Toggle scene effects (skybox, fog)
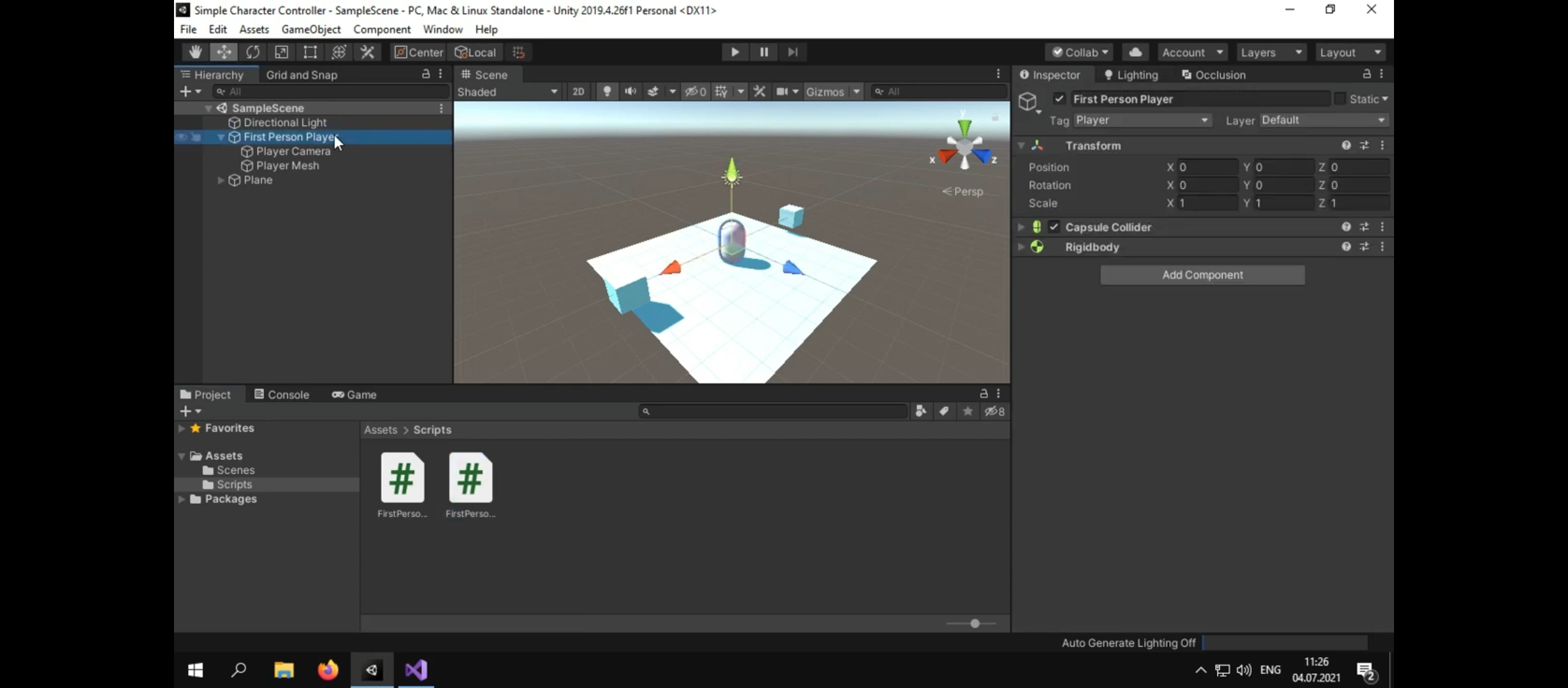 pos(653,92)
